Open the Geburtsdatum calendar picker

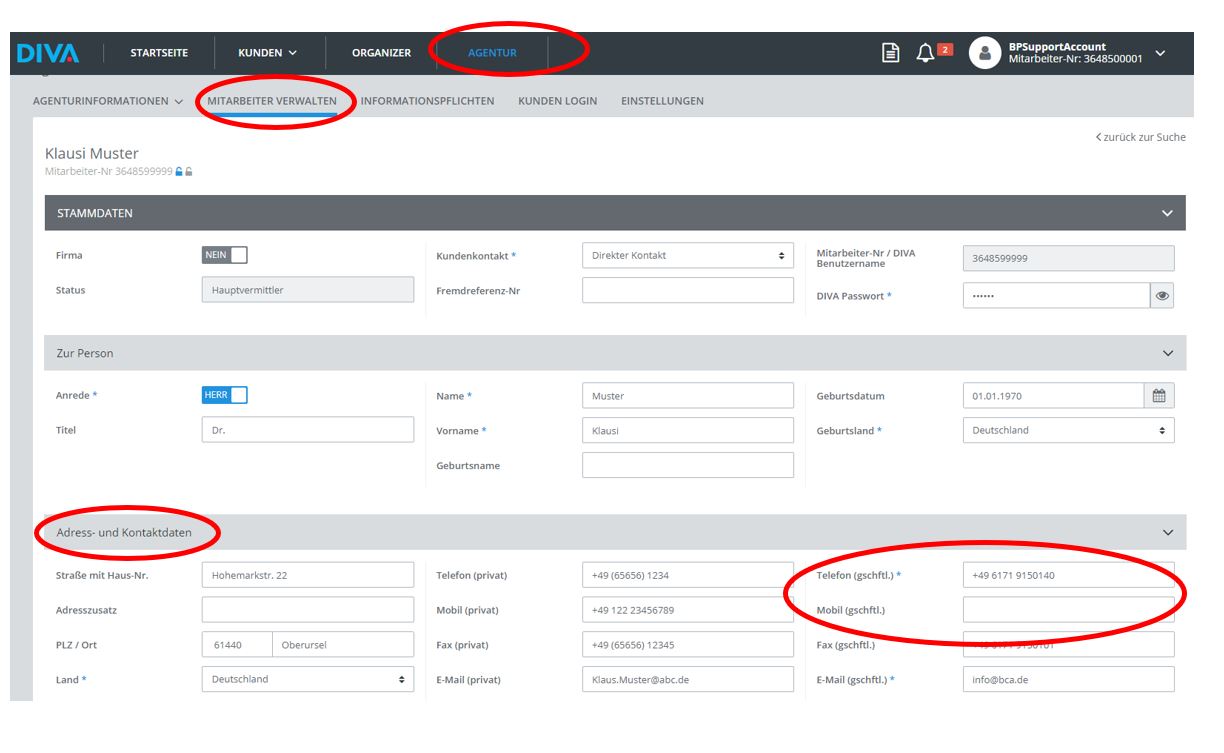point(1159,396)
